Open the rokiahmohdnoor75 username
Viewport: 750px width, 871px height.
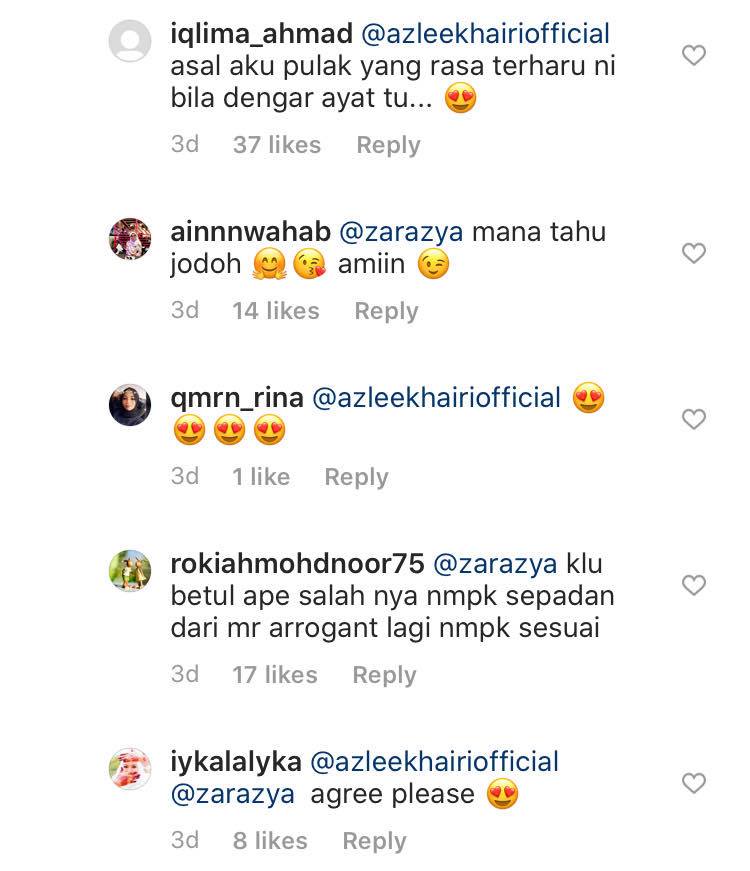pos(297,564)
